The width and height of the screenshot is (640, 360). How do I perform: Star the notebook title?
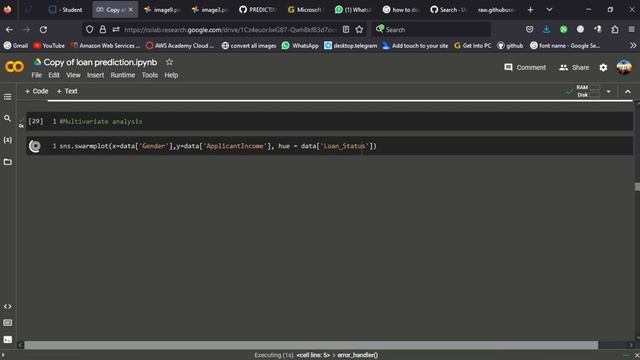(169, 62)
